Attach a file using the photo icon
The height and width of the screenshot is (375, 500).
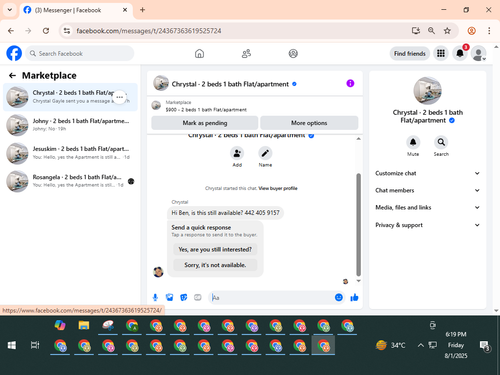[x=169, y=297]
